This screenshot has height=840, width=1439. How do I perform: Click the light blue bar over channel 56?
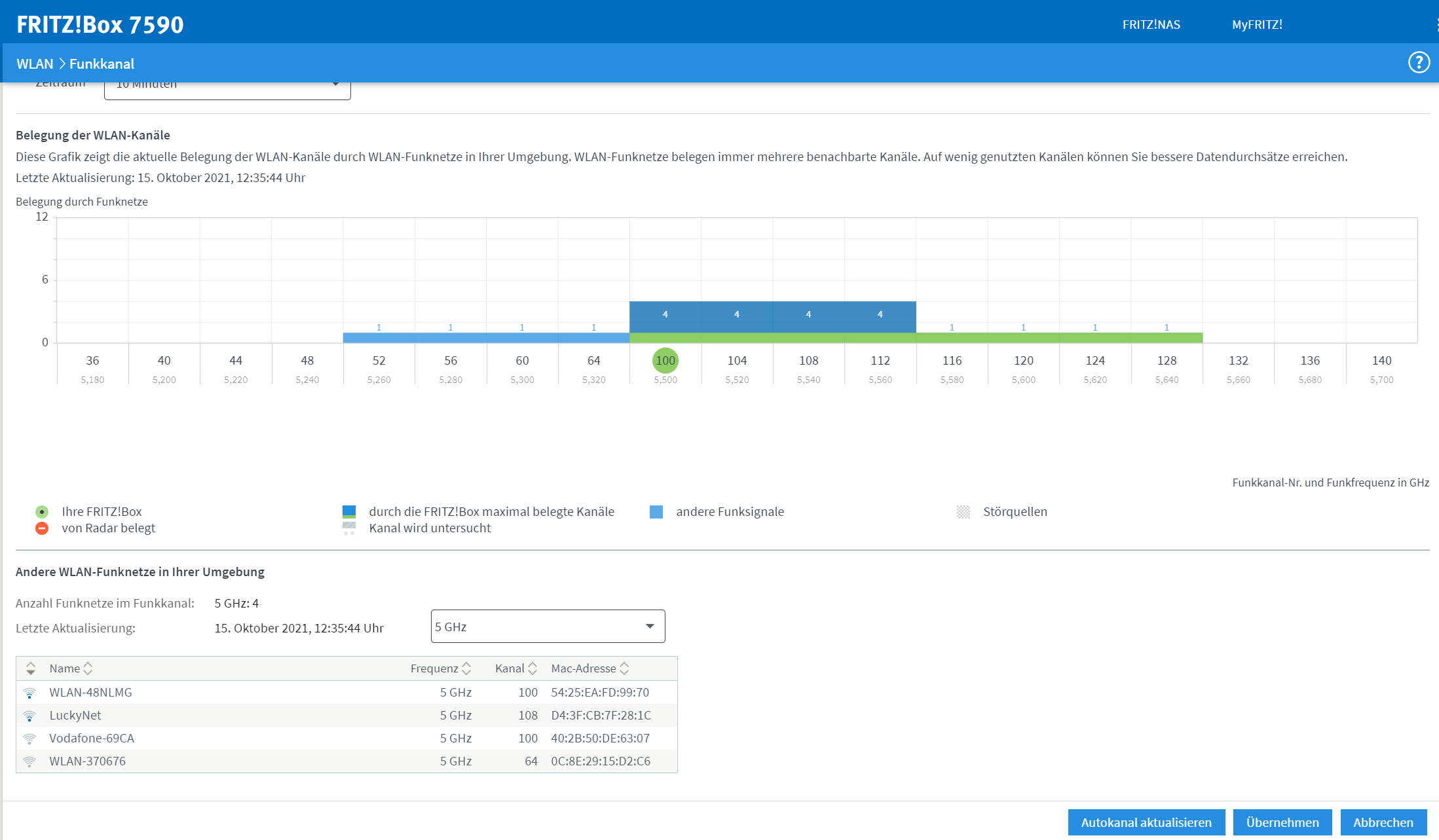point(451,338)
